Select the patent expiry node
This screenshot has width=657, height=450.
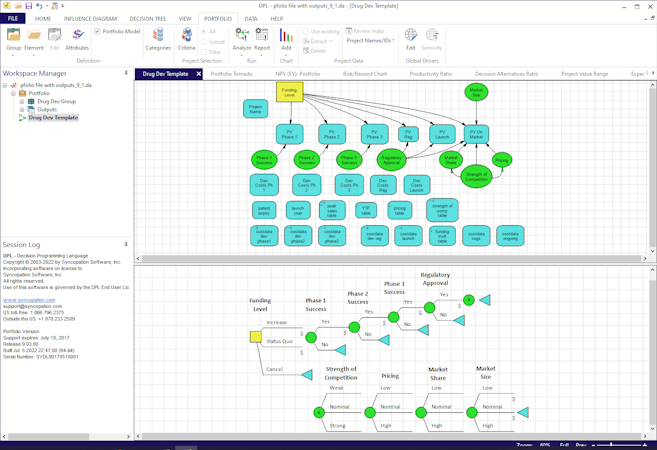click(x=264, y=210)
